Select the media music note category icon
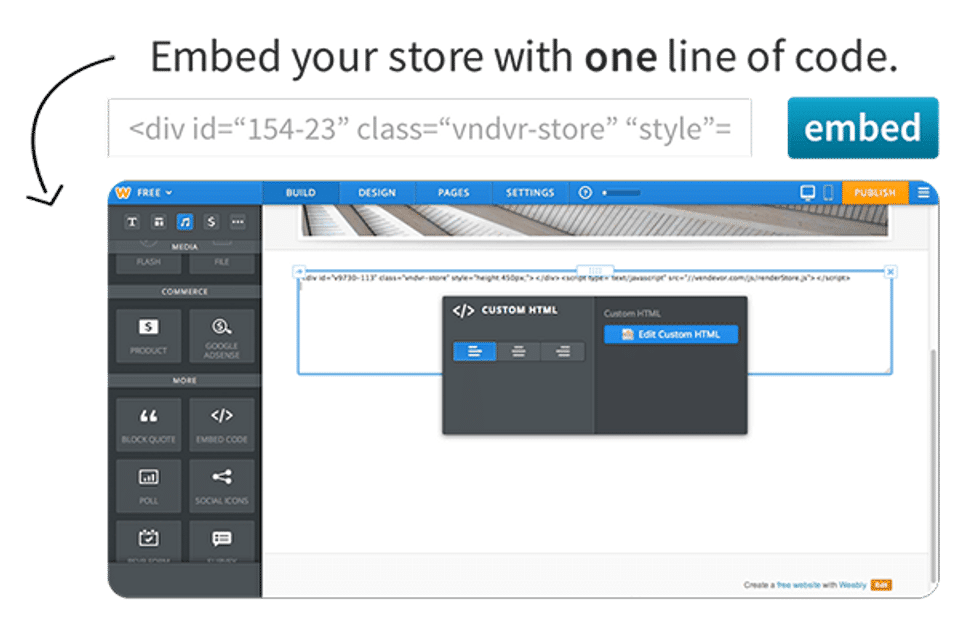Image resolution: width=960 pixels, height=624 pixels. [x=185, y=222]
